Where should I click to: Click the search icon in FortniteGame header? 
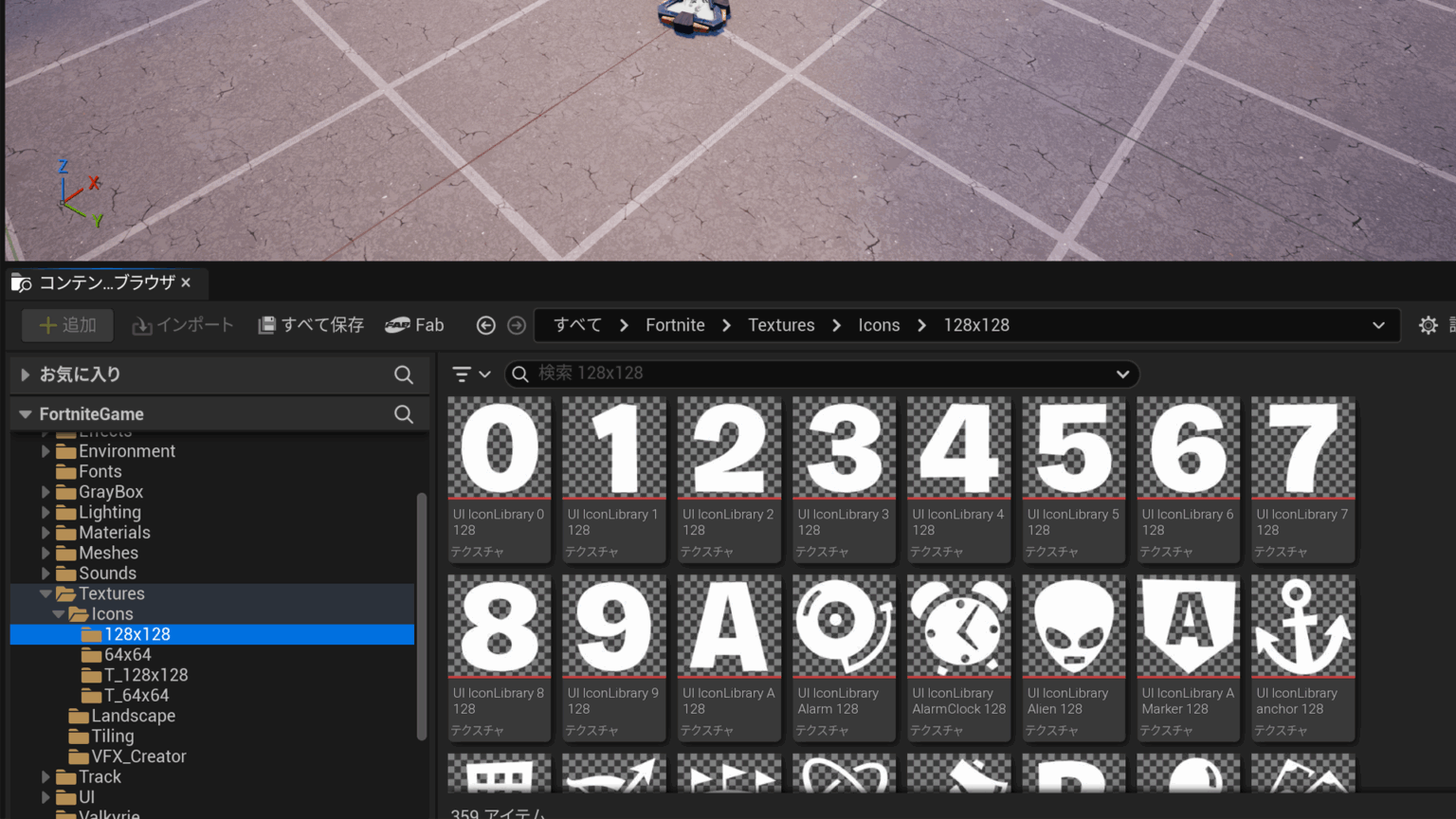(x=404, y=414)
